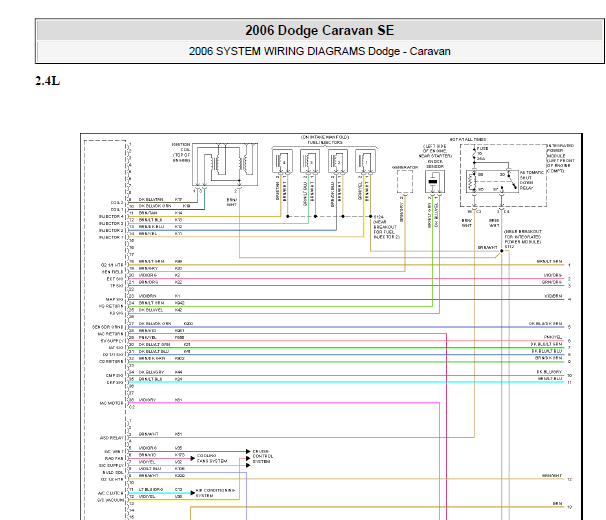
Task: Click the "CKP SIG" pin label
Action: [x=114, y=382]
